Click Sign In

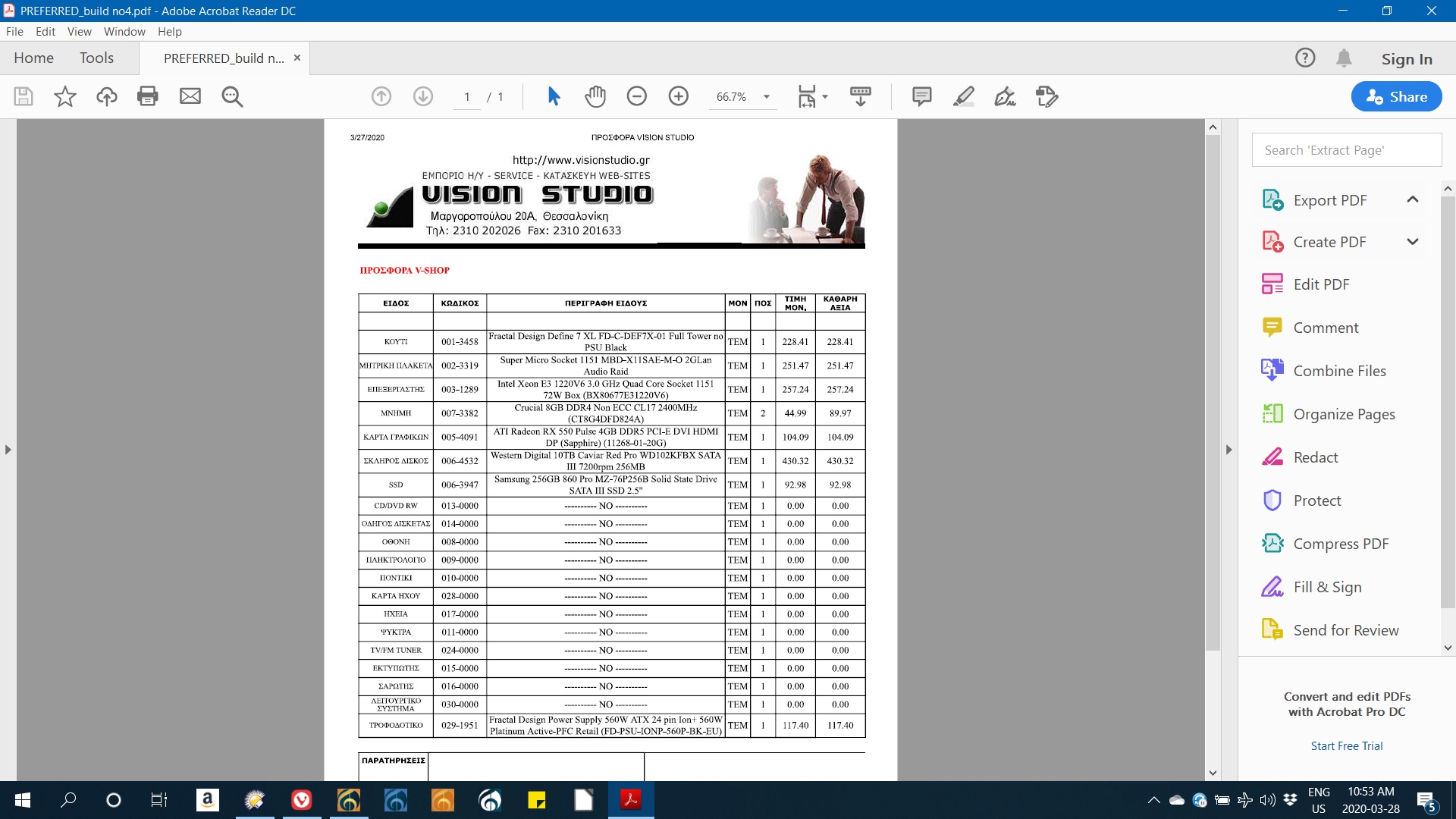[x=1407, y=59]
